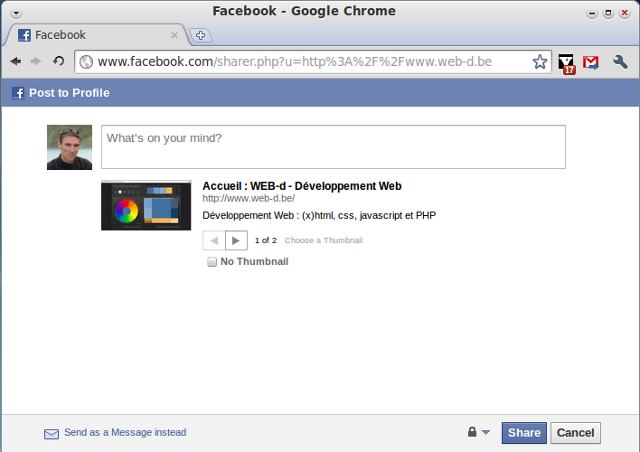The image size is (640, 452).
Task: Click the Share button
Action: (524, 433)
